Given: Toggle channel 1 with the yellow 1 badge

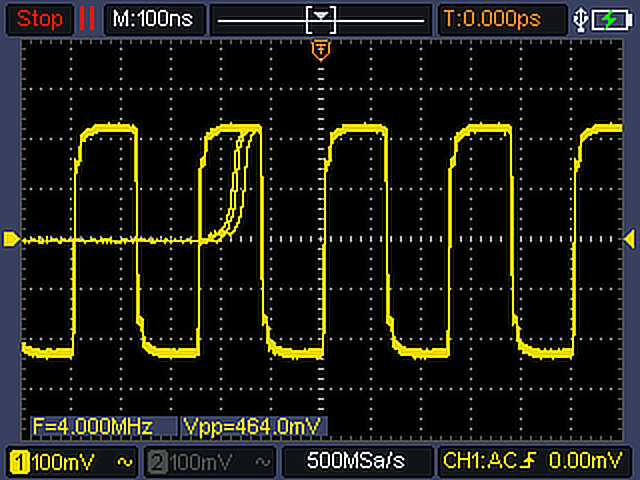Looking at the screenshot, I should (x=19, y=461).
